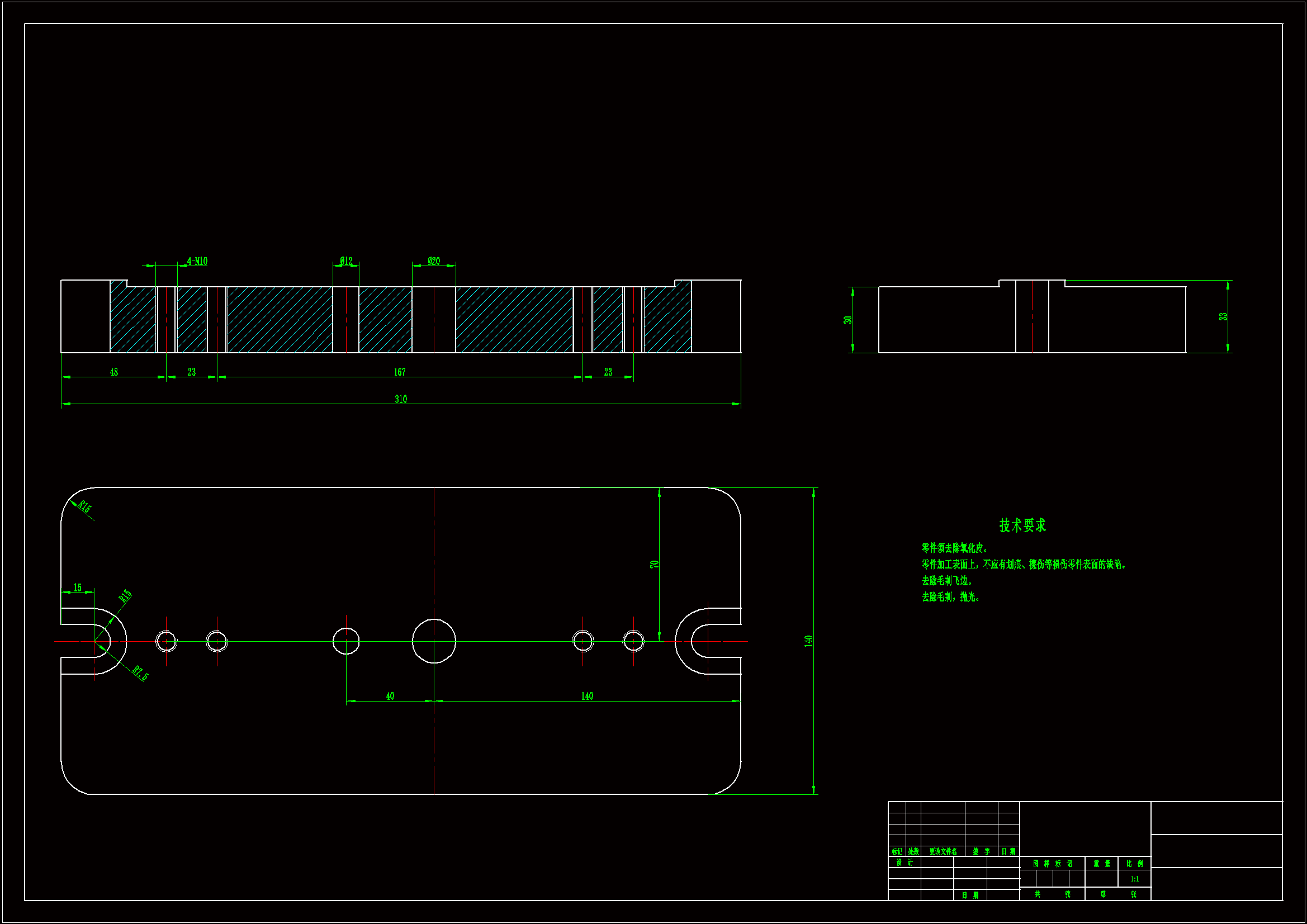Select the Ø12 diameter dimension label
This screenshot has height=924, width=1307.
(346, 261)
